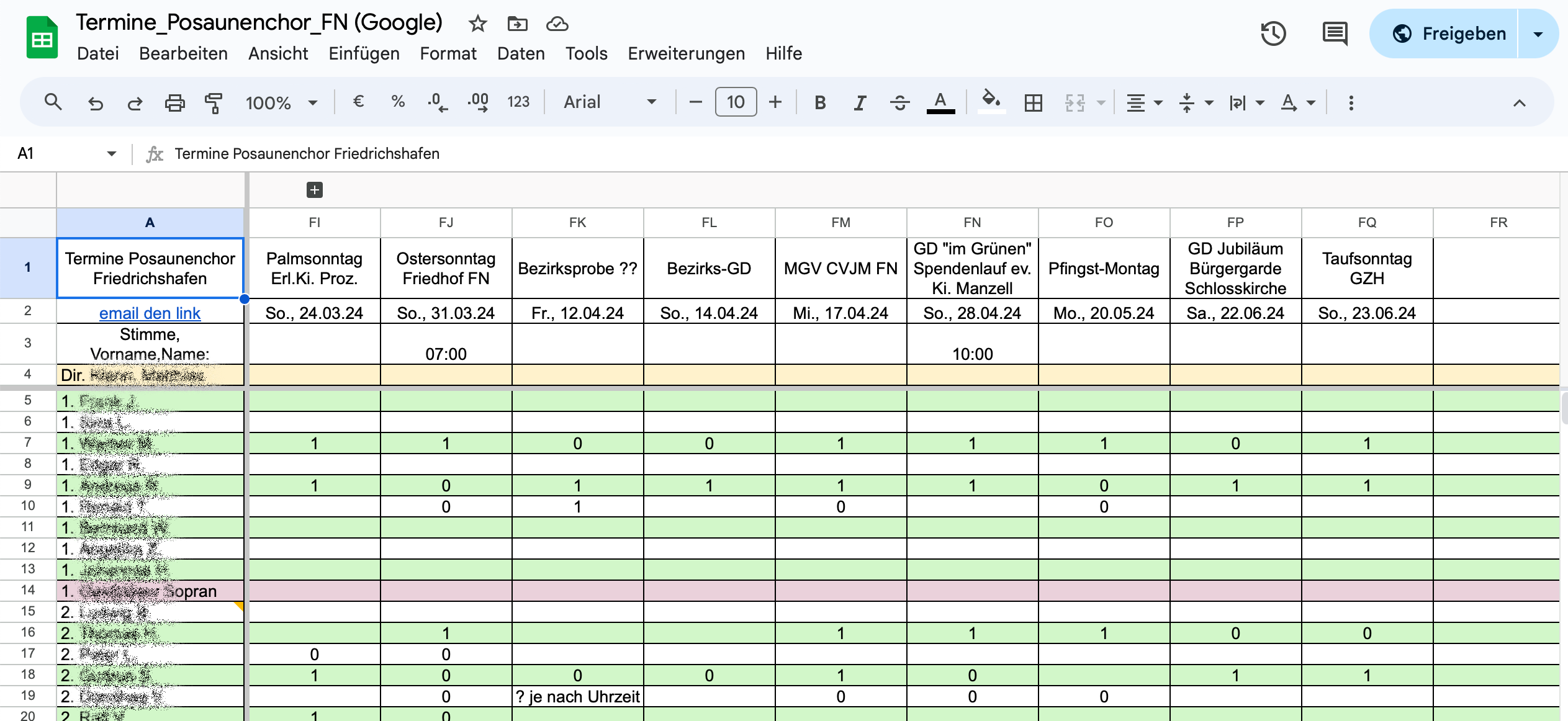
Task: Click the paint format roller icon
Action: [x=214, y=102]
